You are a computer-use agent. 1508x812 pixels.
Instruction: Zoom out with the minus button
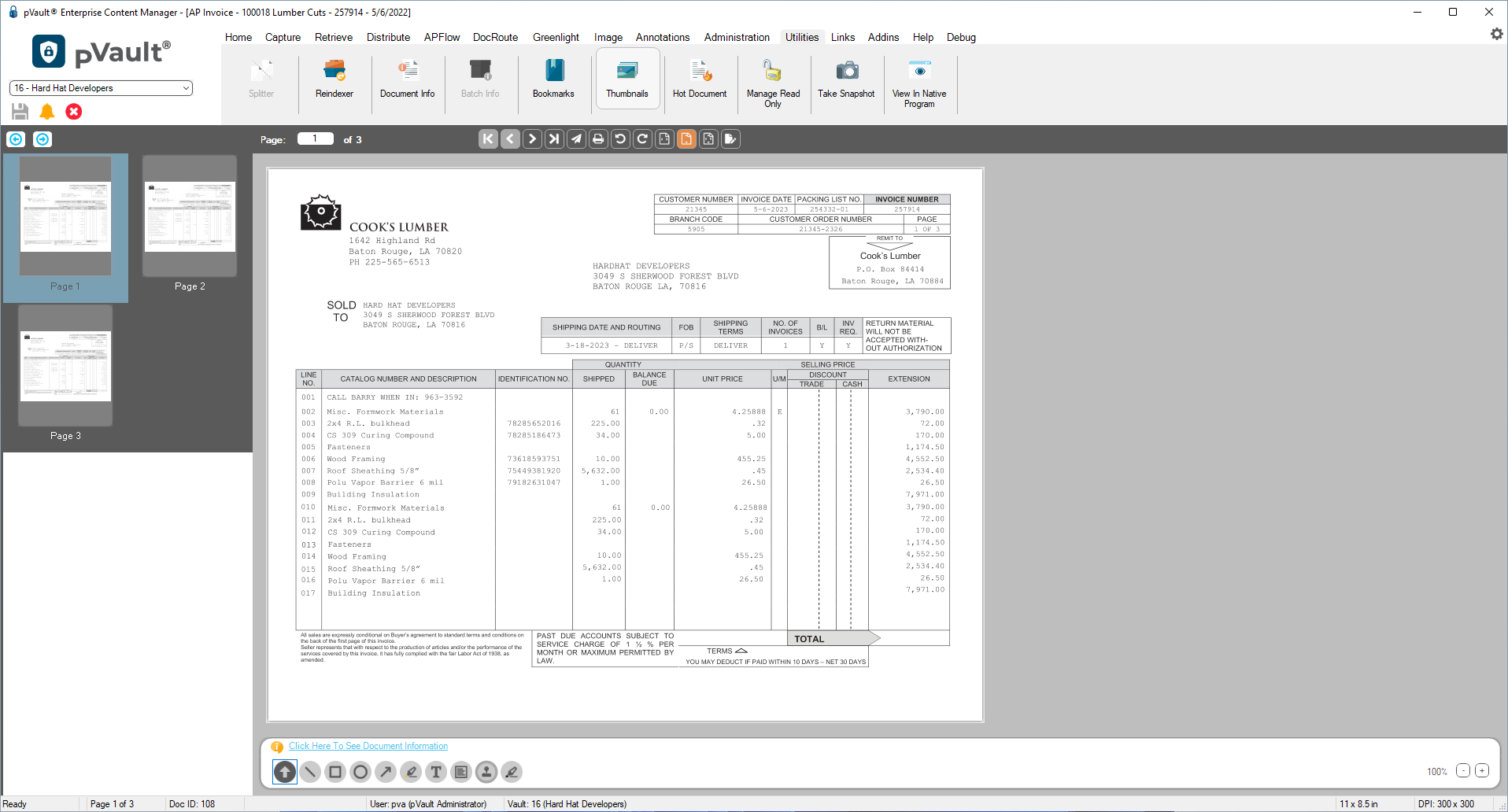click(1462, 771)
